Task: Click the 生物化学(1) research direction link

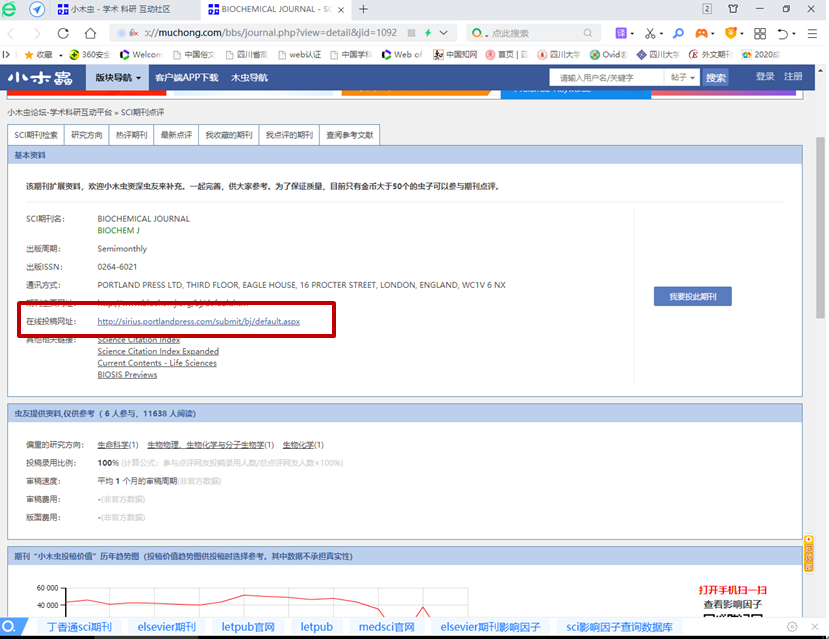Action: coord(303,445)
